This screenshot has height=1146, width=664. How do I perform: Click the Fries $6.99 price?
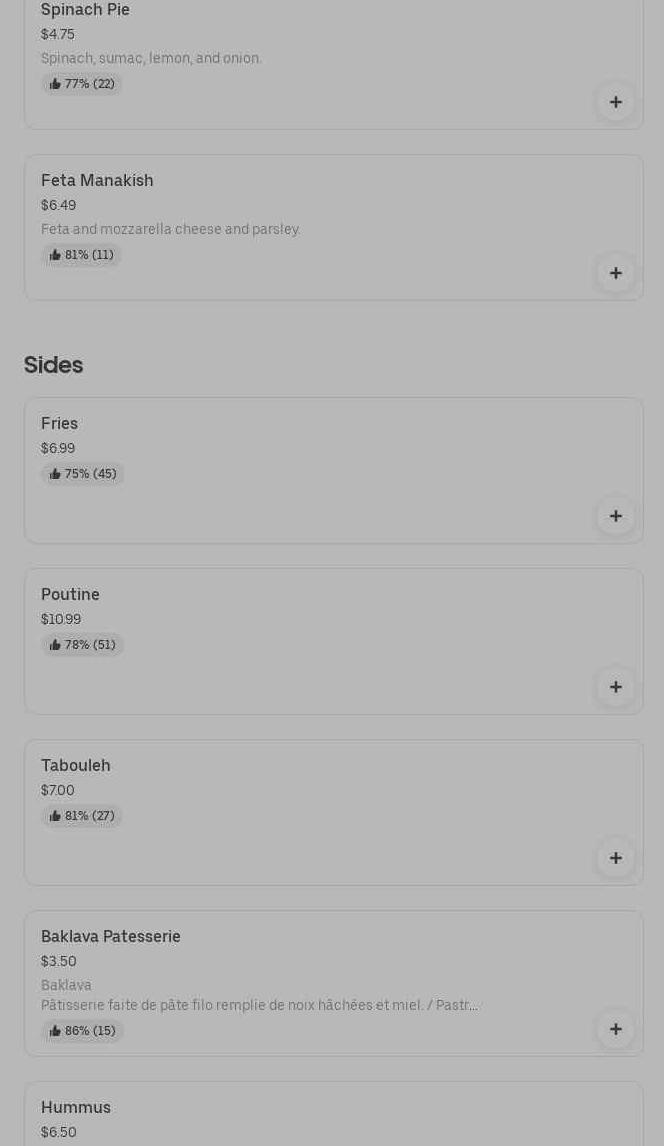pos(58,449)
